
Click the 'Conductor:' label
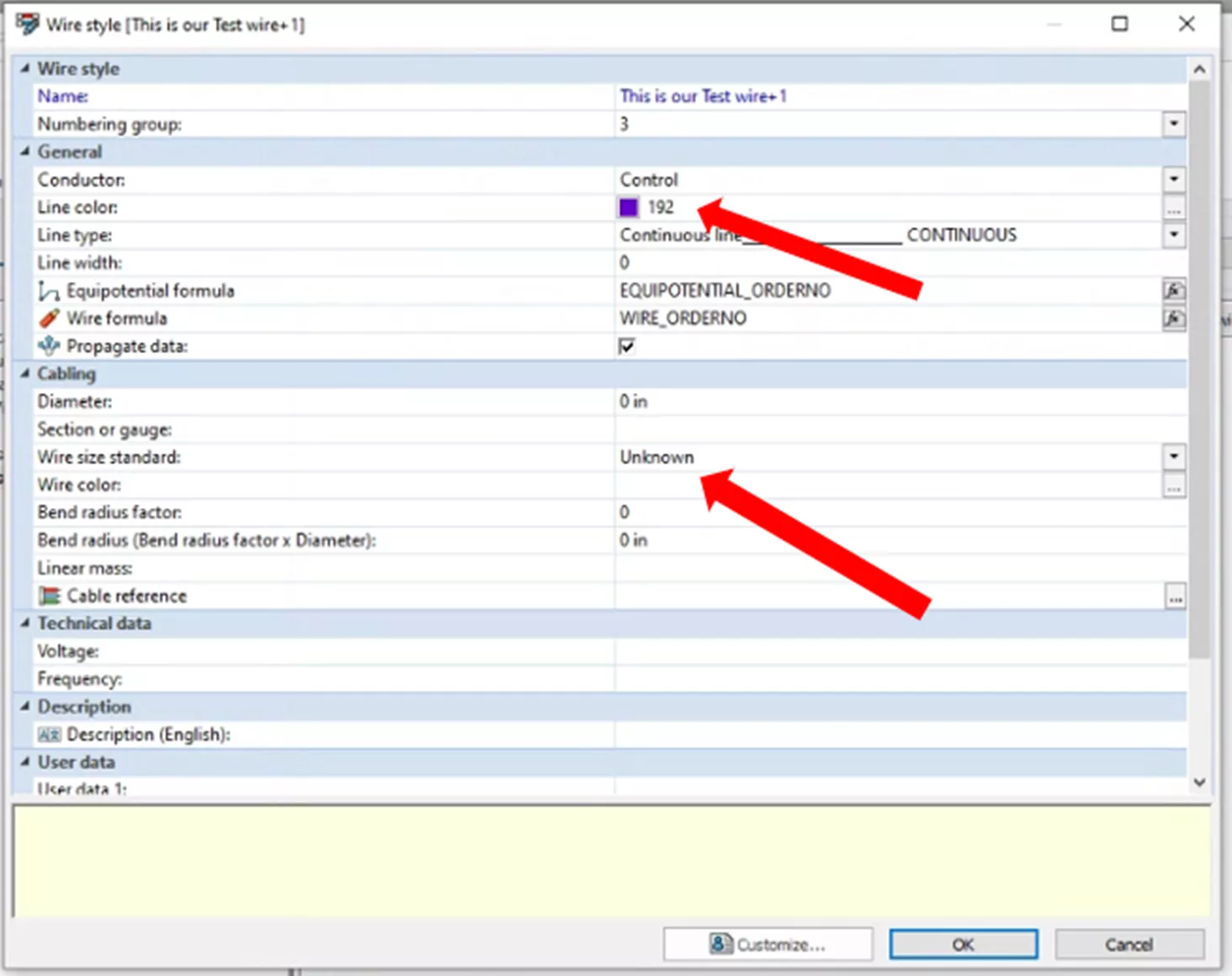tap(81, 179)
